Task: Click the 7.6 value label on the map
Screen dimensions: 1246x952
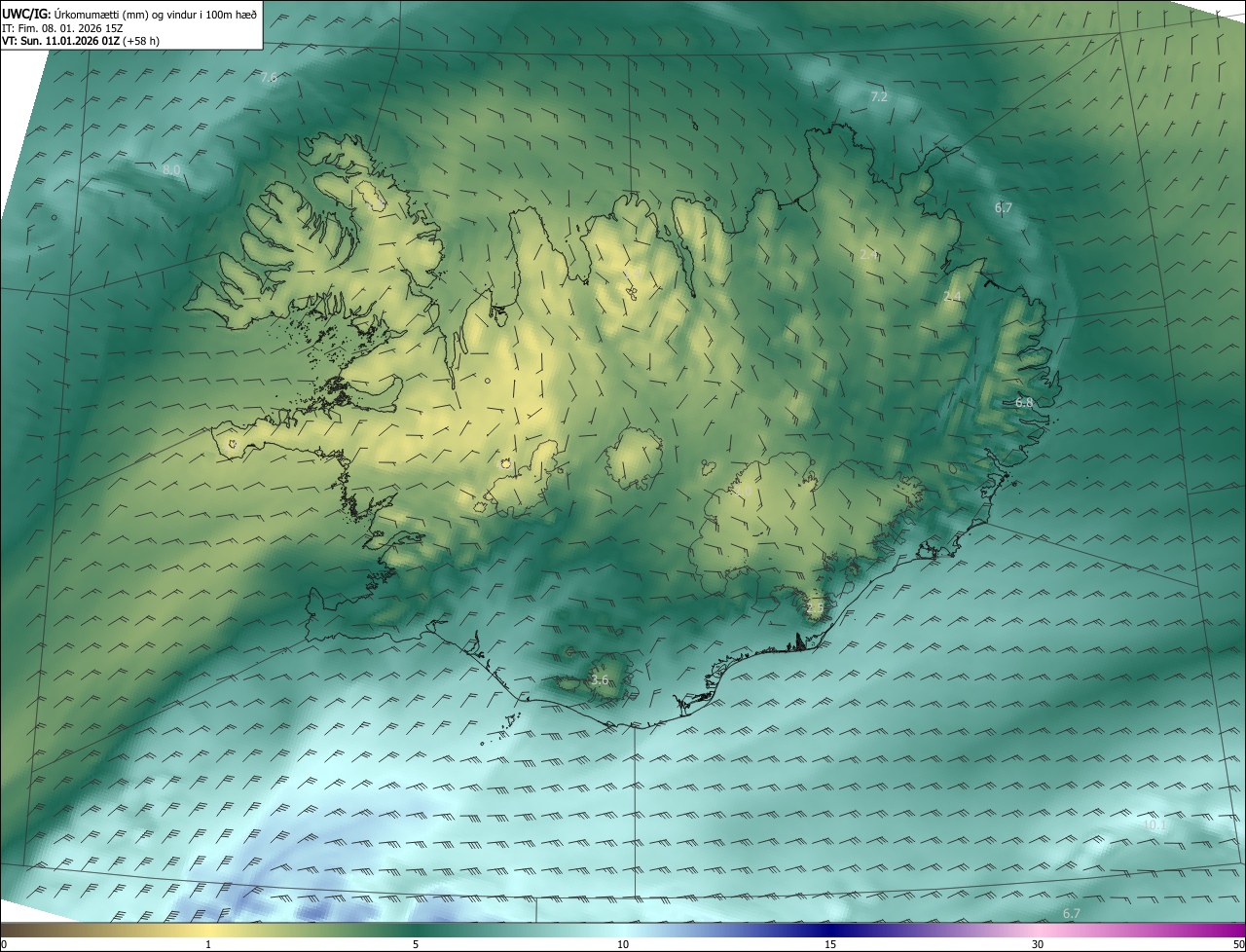Action: point(269,77)
